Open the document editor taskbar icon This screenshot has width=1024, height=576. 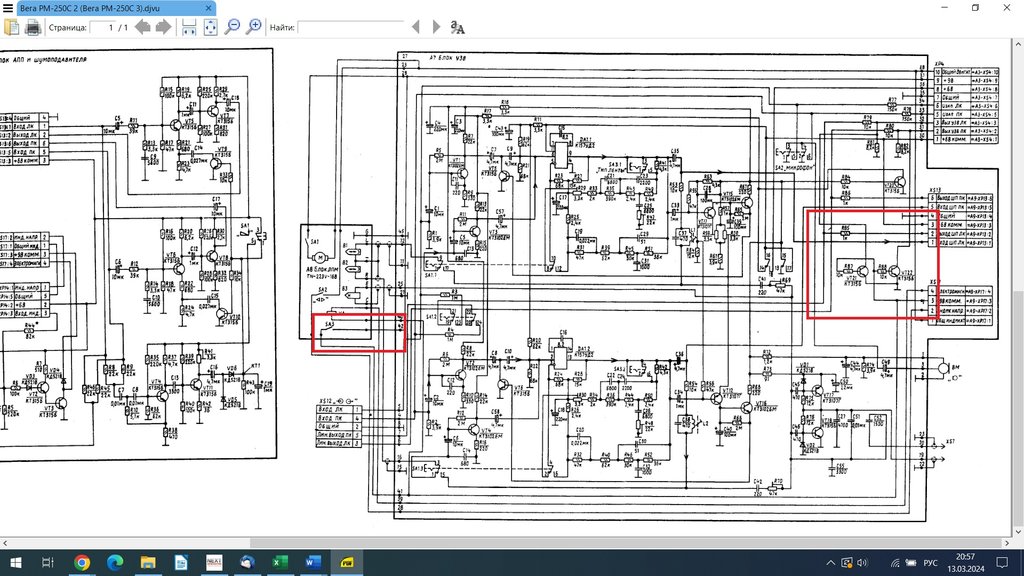181,562
